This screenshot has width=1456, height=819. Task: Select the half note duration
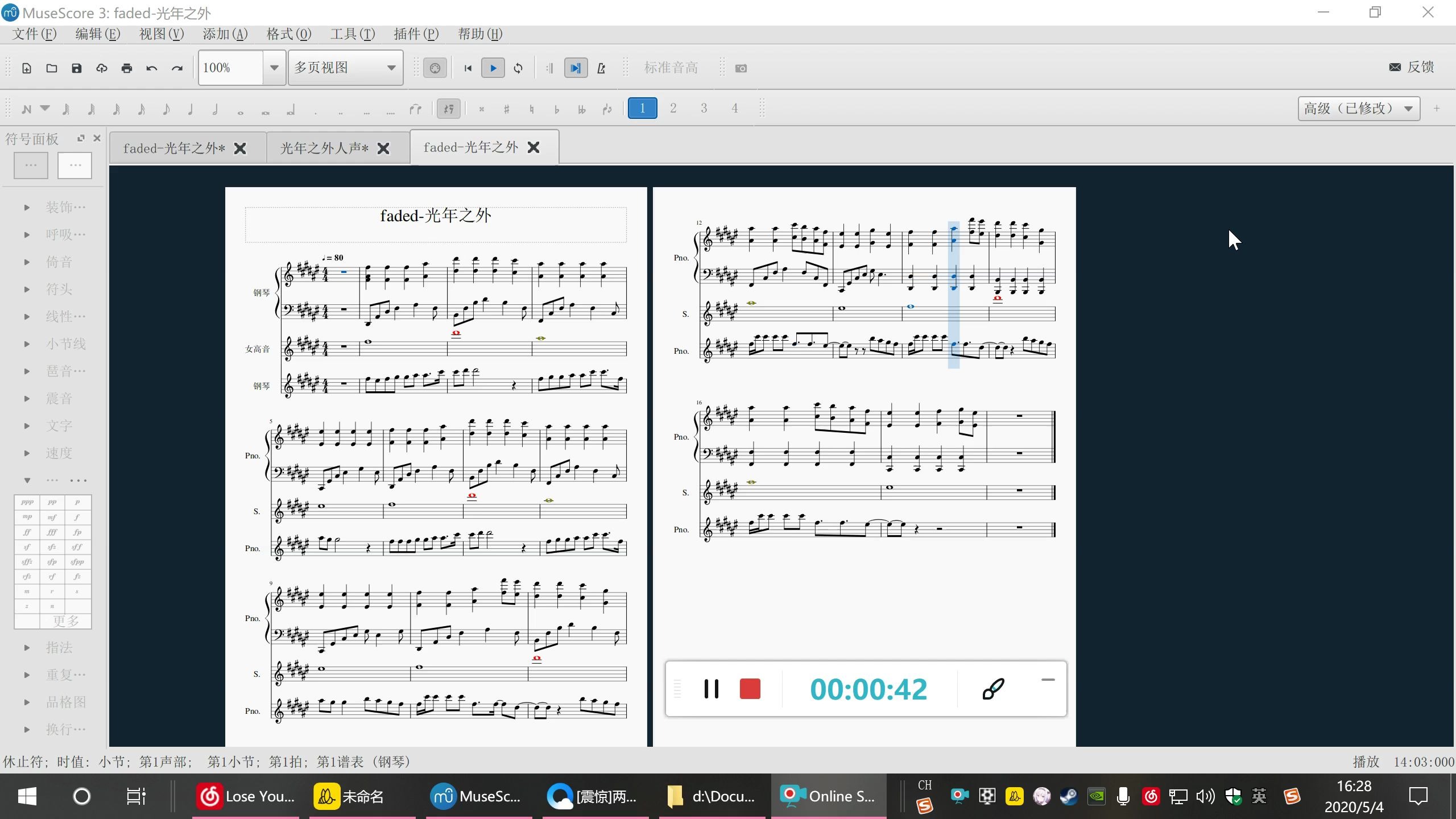coord(216,109)
